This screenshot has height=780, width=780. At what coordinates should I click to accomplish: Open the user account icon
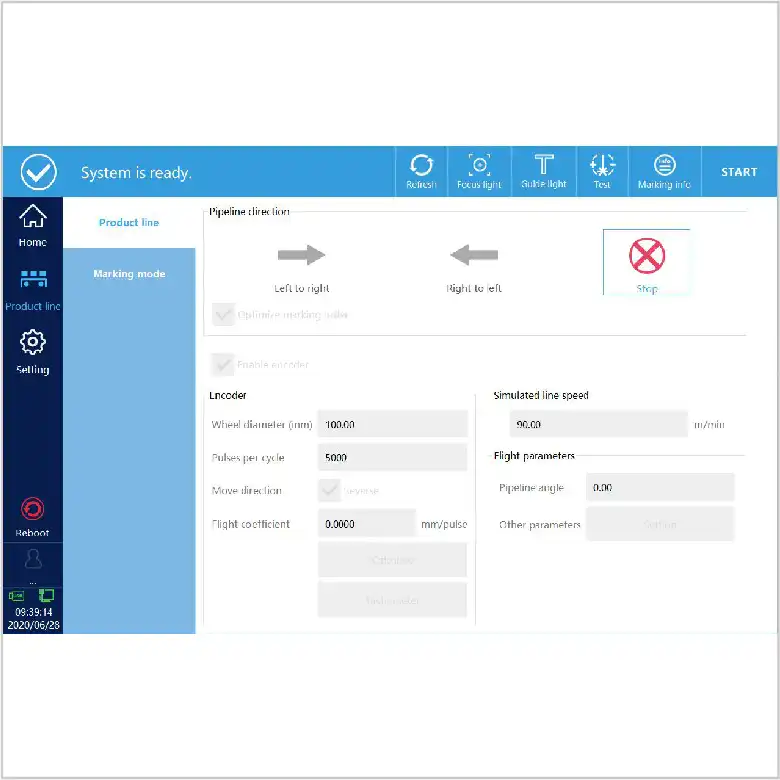point(33,560)
